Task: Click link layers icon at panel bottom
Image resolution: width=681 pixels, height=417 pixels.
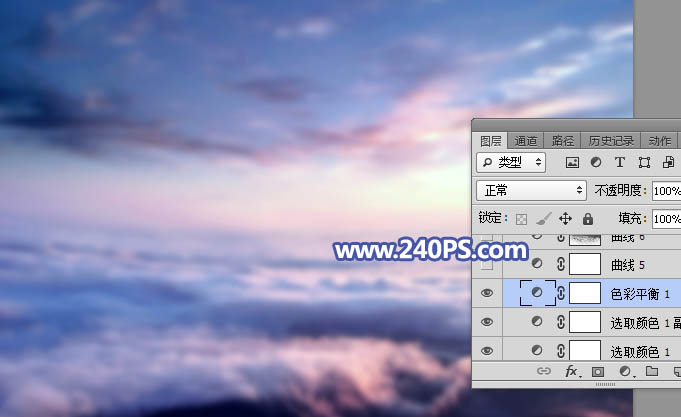Action: point(544,371)
